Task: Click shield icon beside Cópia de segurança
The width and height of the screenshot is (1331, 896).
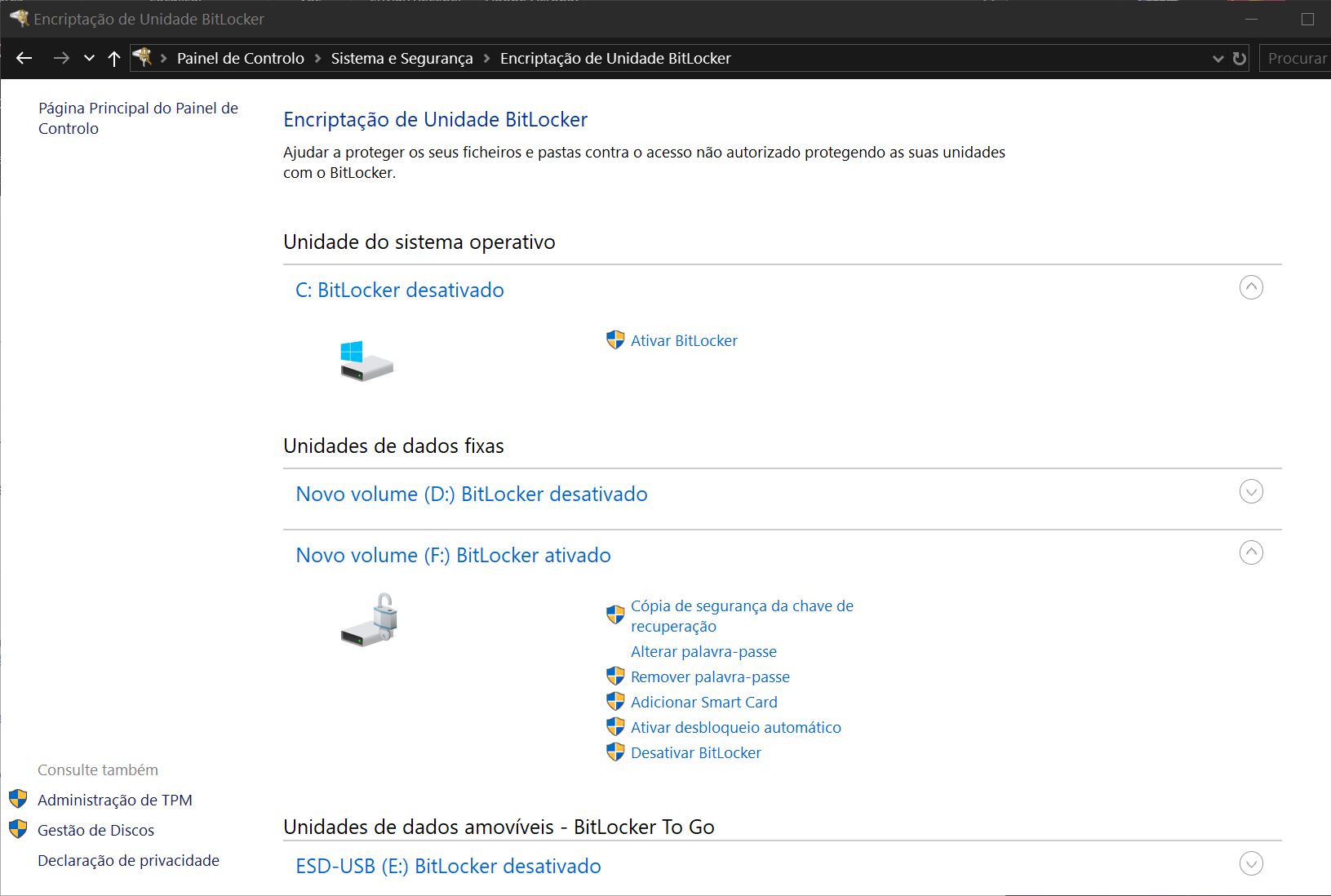Action: pyautogui.click(x=615, y=614)
